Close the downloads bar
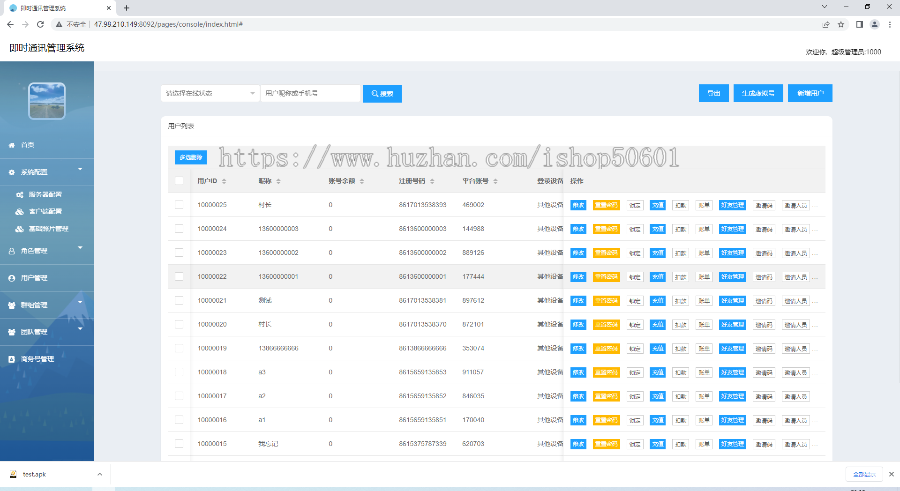The width and height of the screenshot is (900, 491). (891, 474)
